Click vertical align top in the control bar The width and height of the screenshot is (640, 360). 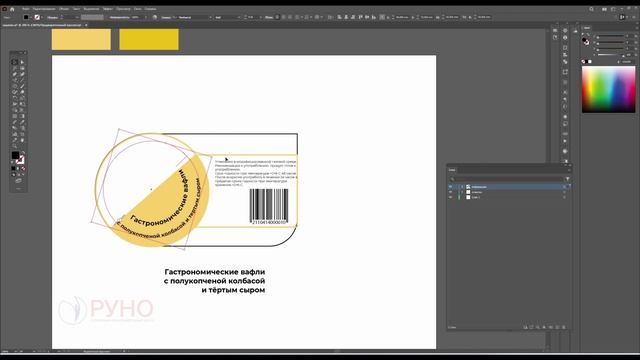point(360,17)
